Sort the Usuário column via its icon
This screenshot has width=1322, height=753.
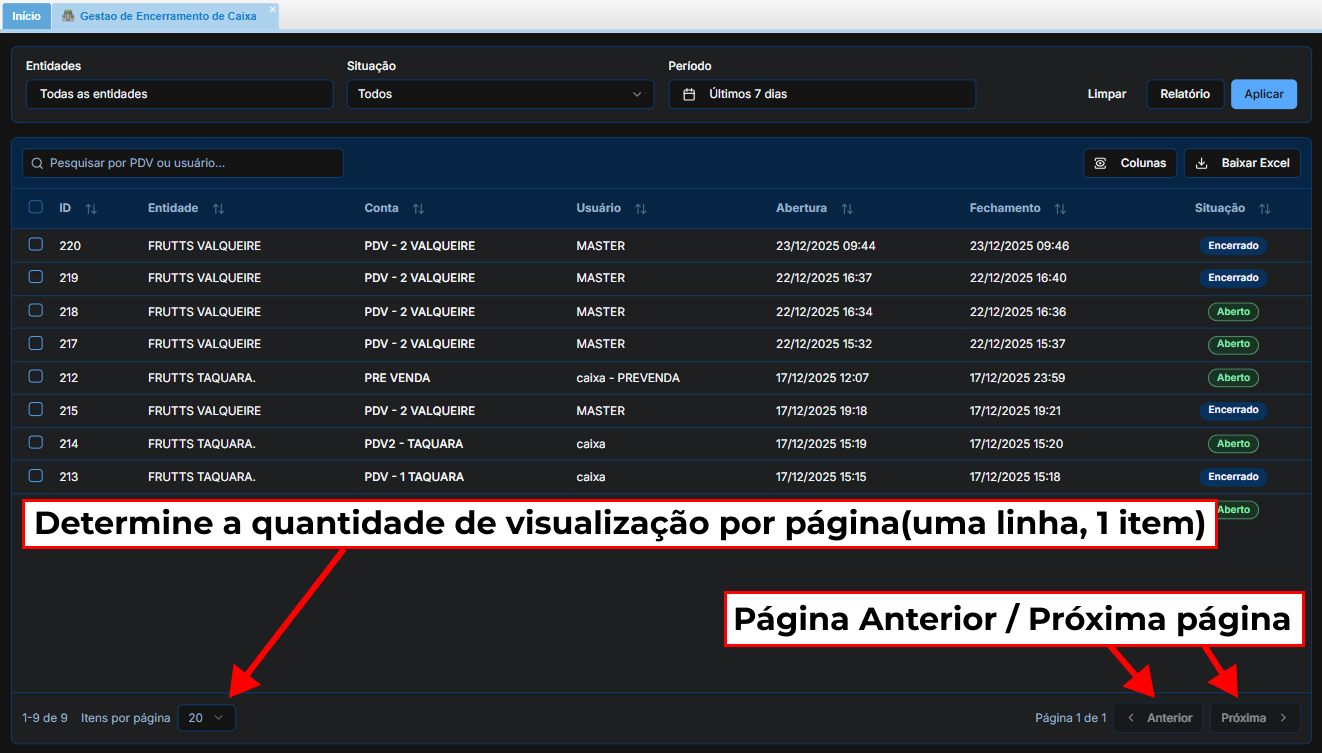click(640, 209)
